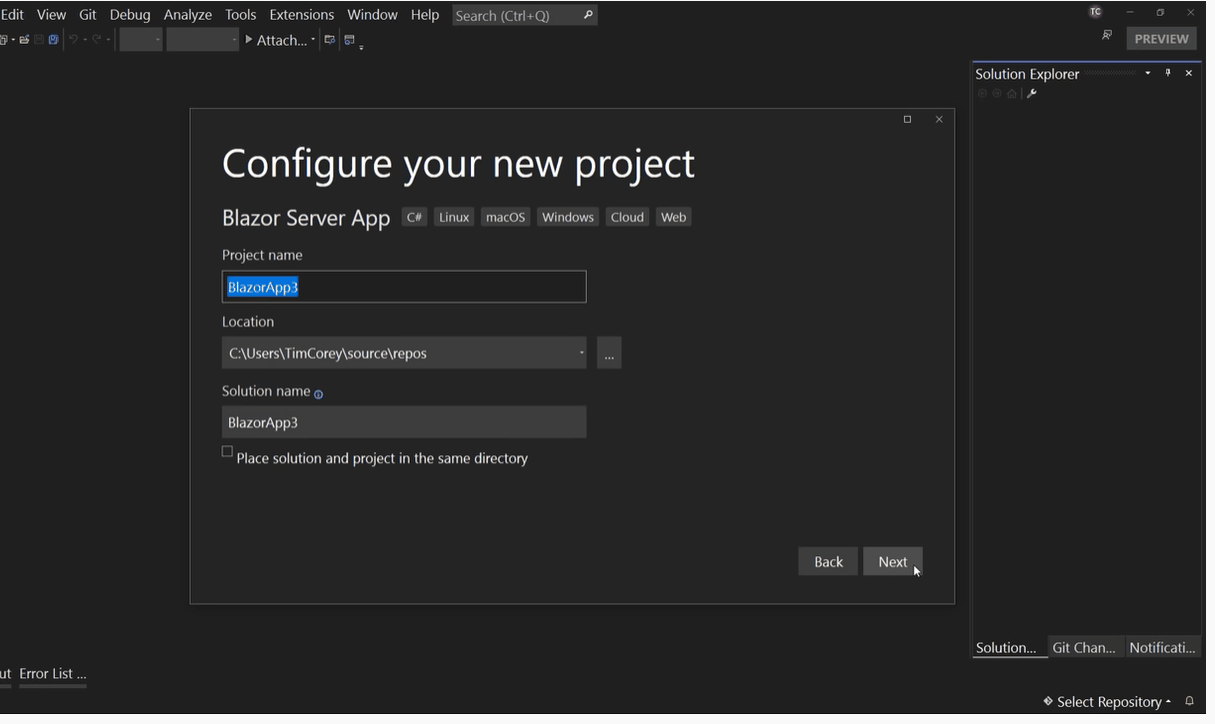Expand the Location path dropdown
Viewport: 1215px width, 724px height.
coord(581,353)
